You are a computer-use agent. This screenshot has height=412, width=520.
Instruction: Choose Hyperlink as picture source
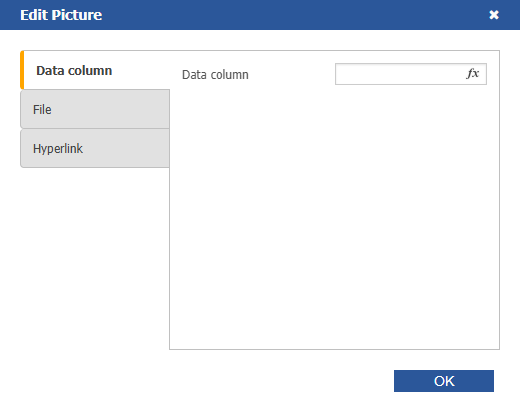click(95, 148)
